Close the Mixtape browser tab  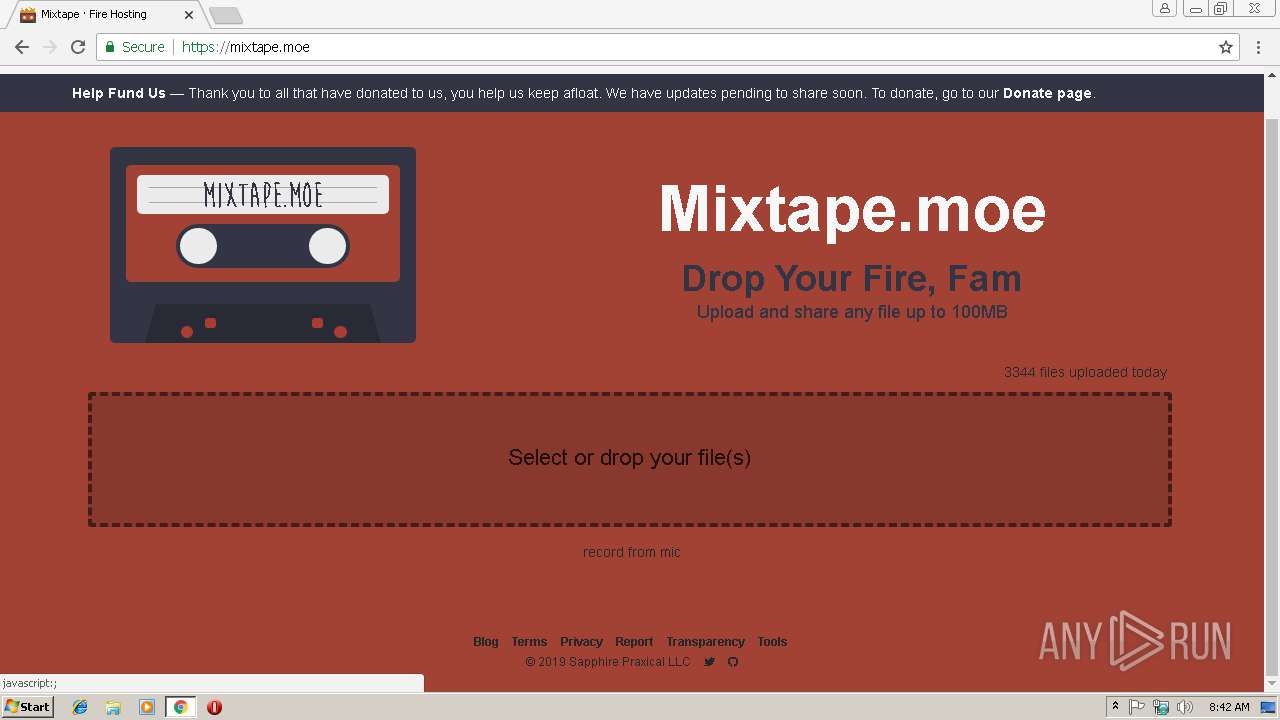click(x=189, y=15)
